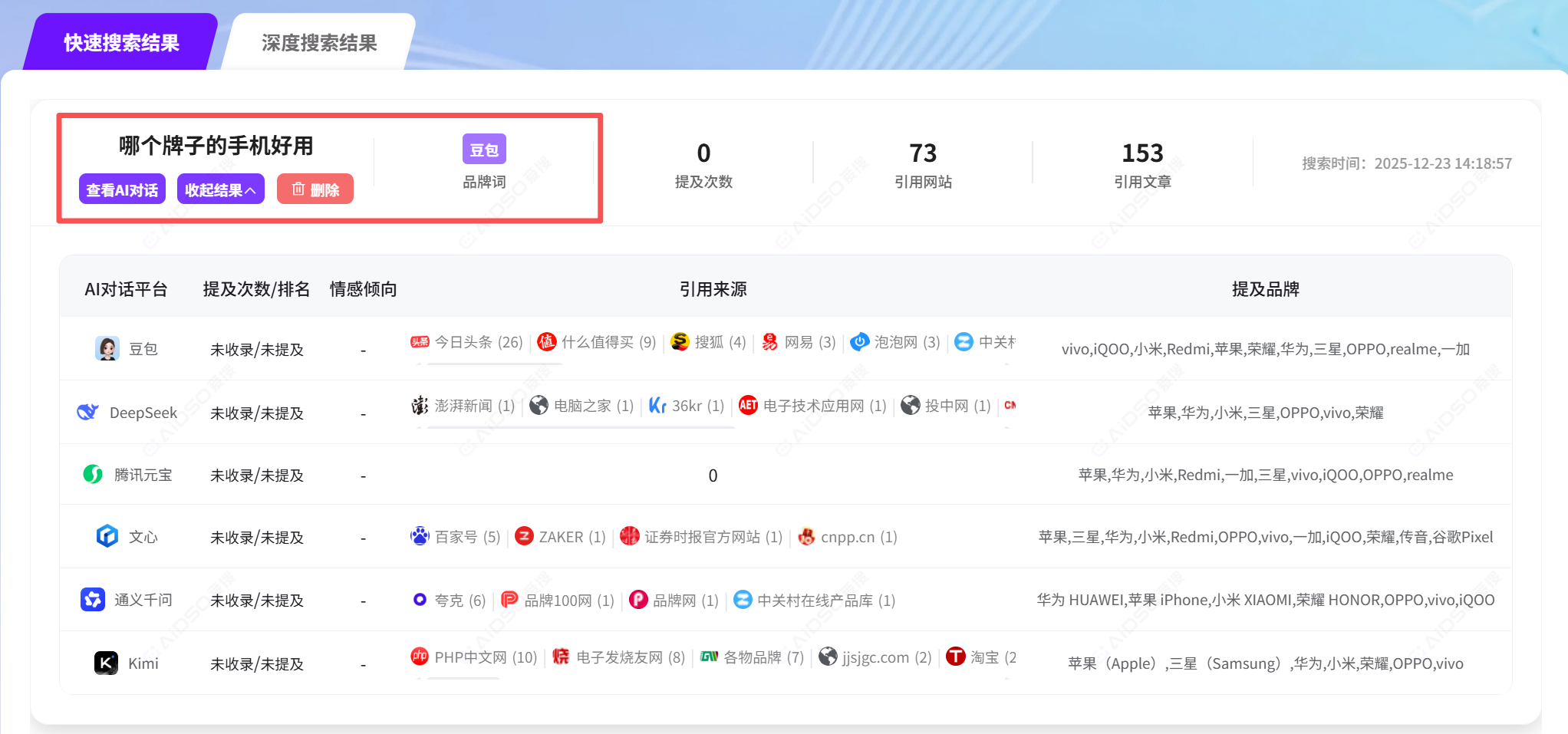
Task: Click the 豆包 platform avatar icon
Action: tap(107, 349)
